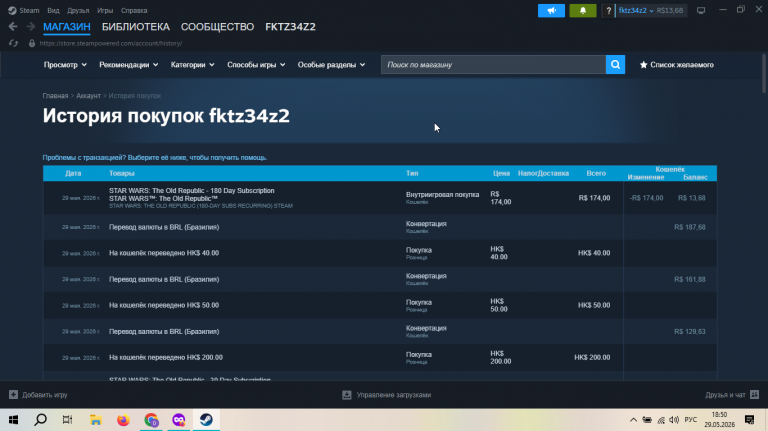Go back with the left arrow
Screen dimensions: 768x431
[13, 26]
